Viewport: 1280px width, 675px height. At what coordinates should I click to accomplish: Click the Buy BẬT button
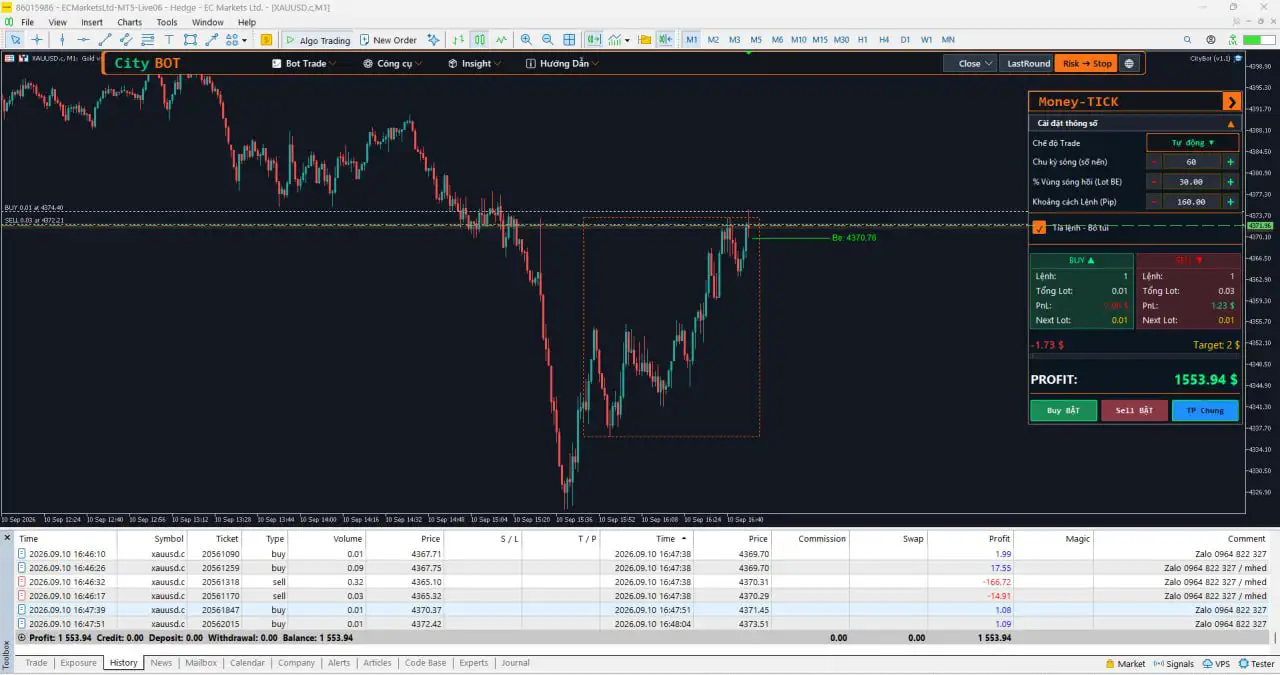click(x=1063, y=410)
